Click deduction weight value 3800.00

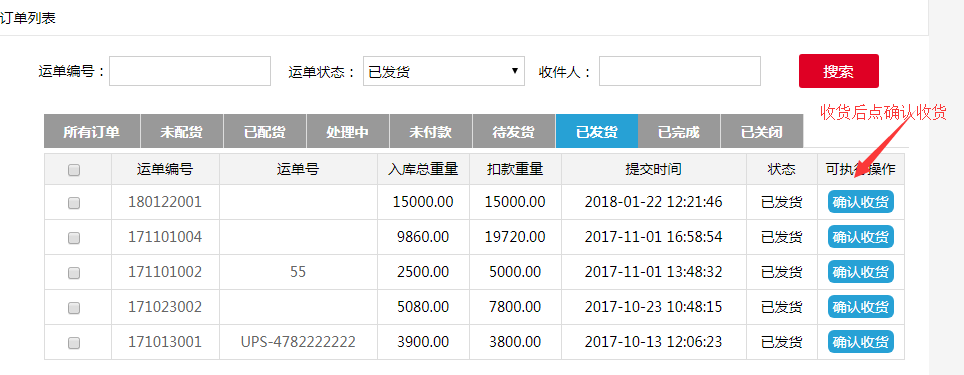(515, 342)
